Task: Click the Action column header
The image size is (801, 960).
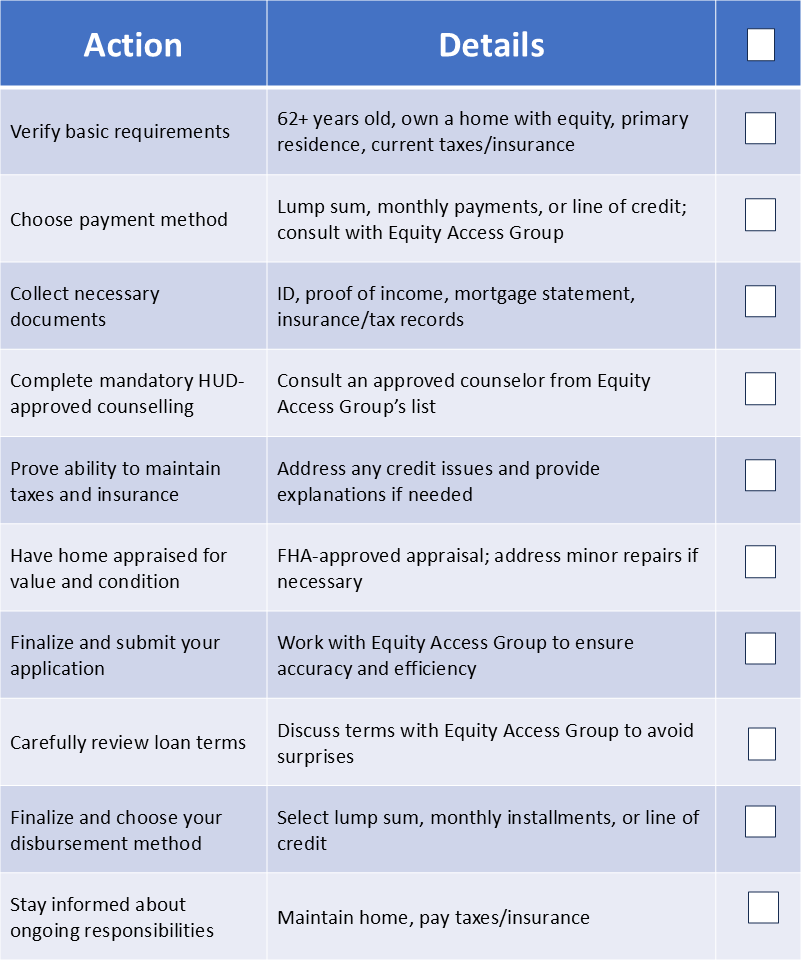Action: point(133,45)
